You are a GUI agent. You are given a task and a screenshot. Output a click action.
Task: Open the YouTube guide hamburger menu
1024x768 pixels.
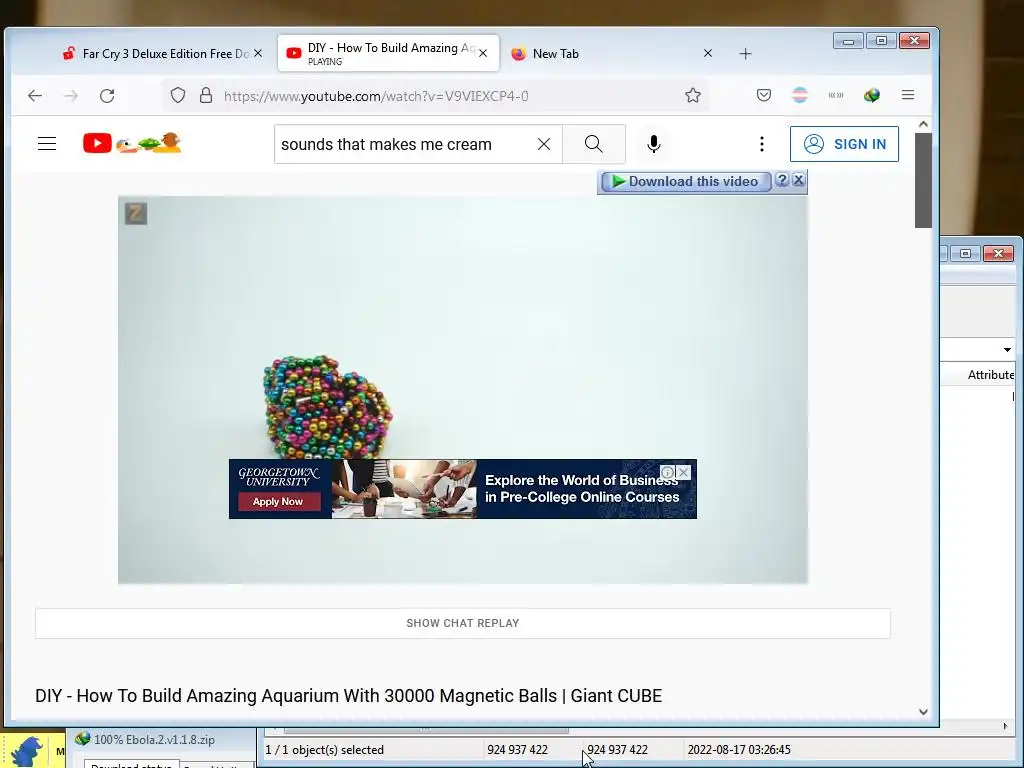point(47,144)
